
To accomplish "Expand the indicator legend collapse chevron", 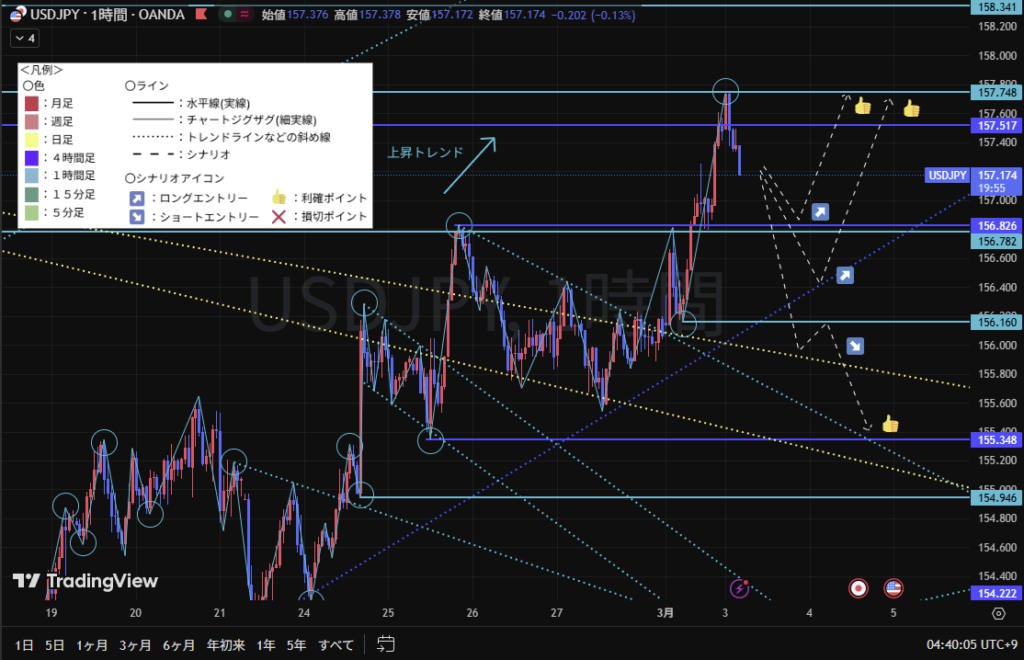I will [25, 39].
